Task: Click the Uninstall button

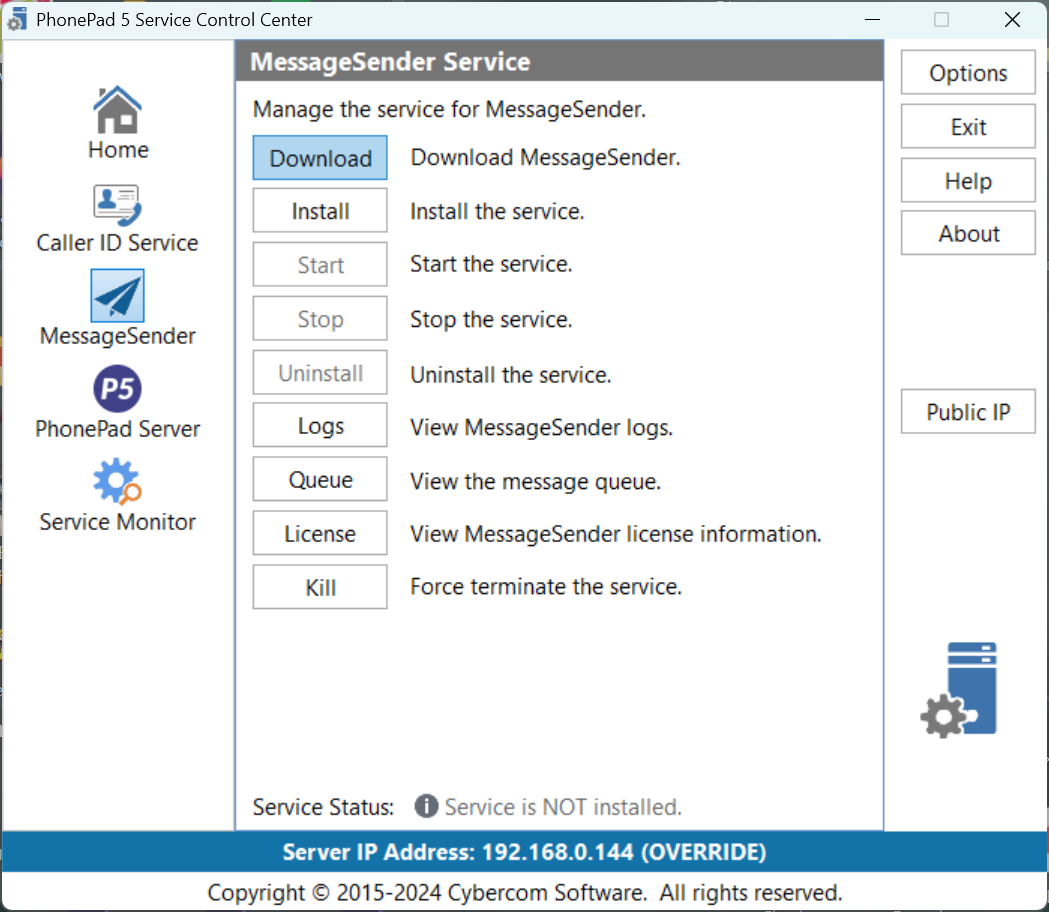Action: [320, 373]
